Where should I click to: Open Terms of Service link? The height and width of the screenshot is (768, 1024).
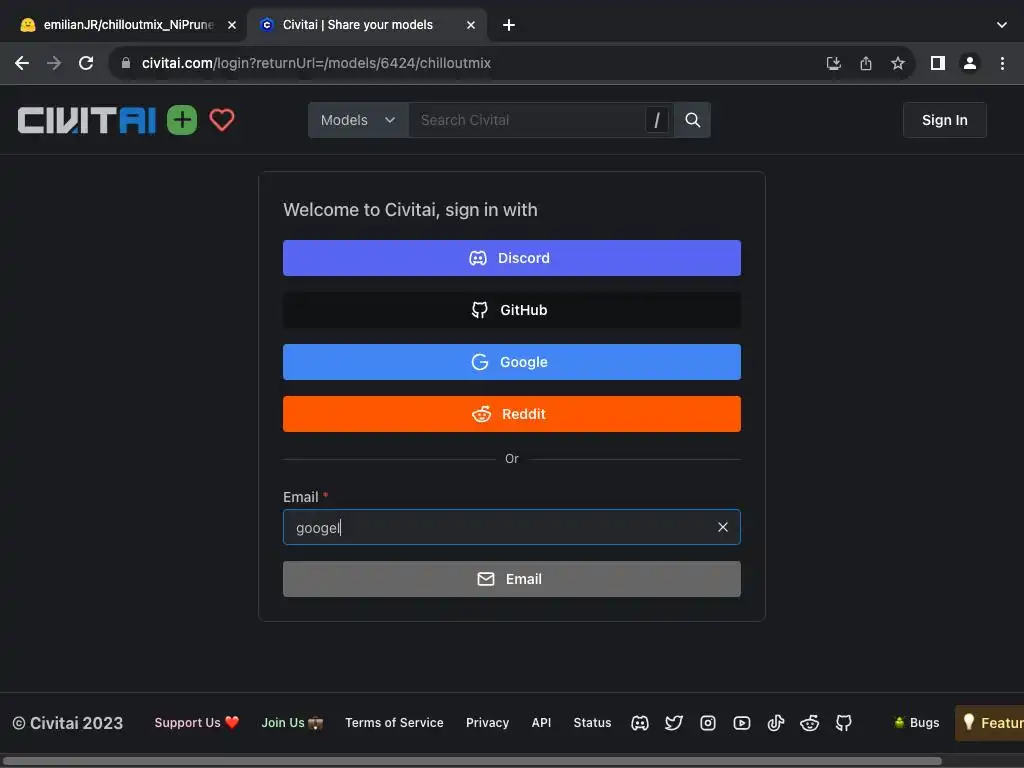pyautogui.click(x=394, y=723)
